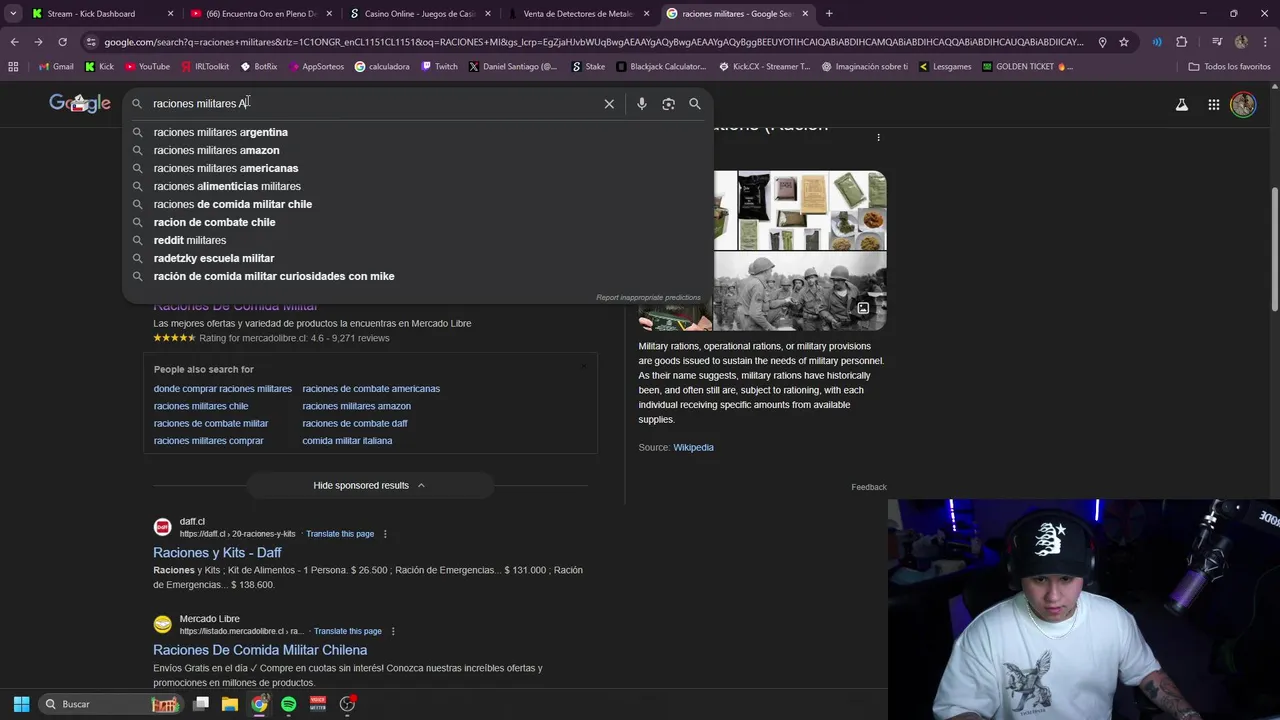The image size is (1280, 720).
Task: Translate the daff.cl result page
Action: pyautogui.click(x=340, y=534)
